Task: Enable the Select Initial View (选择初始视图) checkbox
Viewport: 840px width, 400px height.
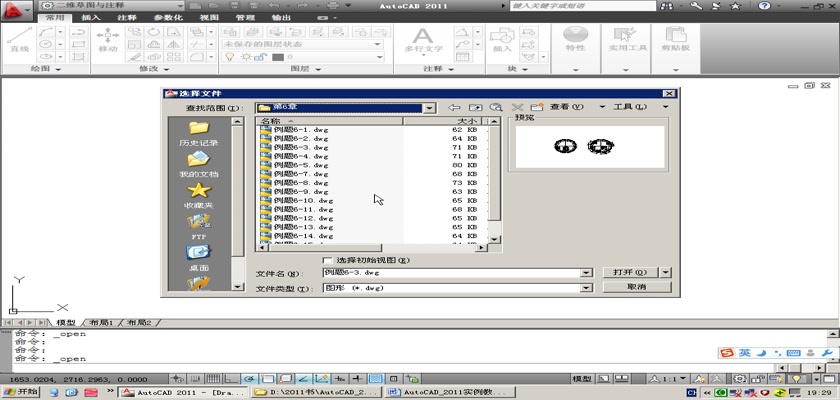Action: (328, 260)
